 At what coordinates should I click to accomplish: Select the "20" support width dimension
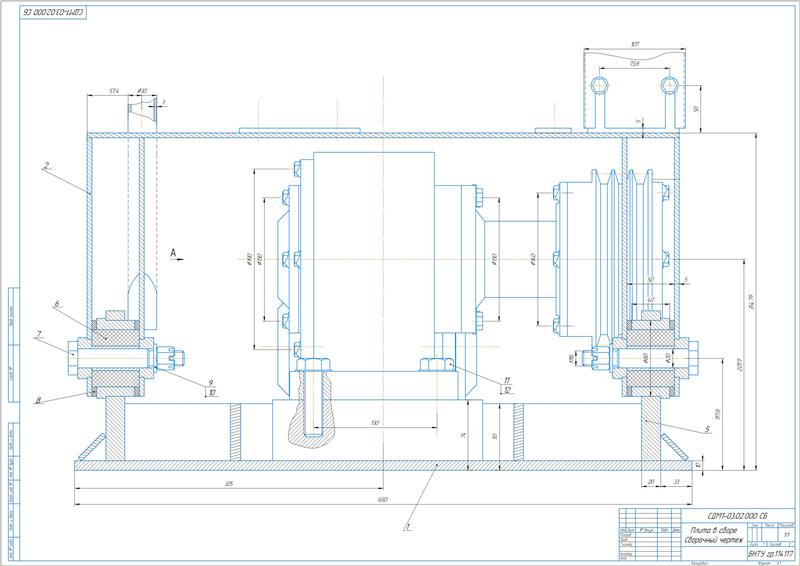pyautogui.click(x=651, y=482)
